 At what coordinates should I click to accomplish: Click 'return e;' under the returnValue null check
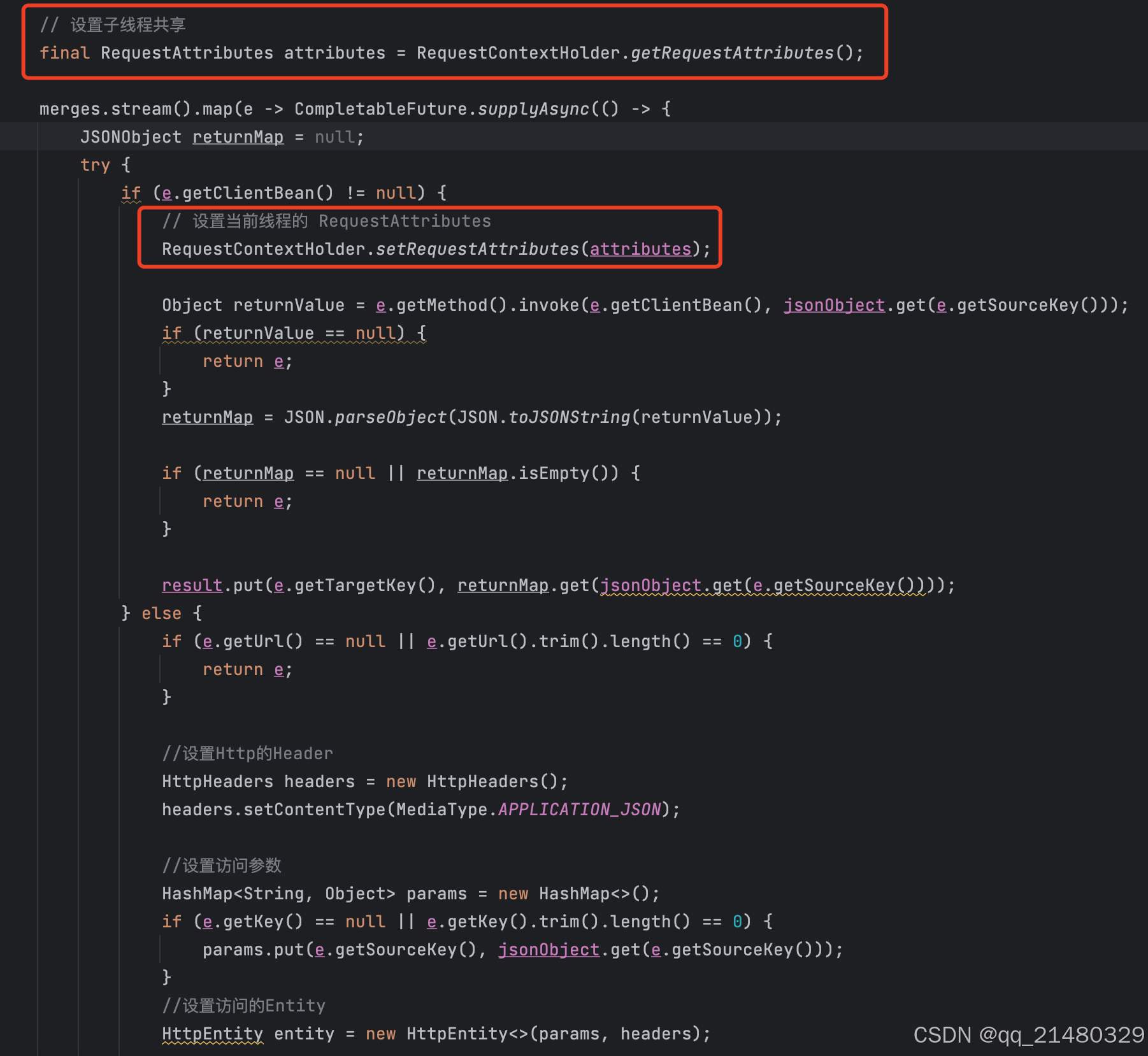[247, 361]
